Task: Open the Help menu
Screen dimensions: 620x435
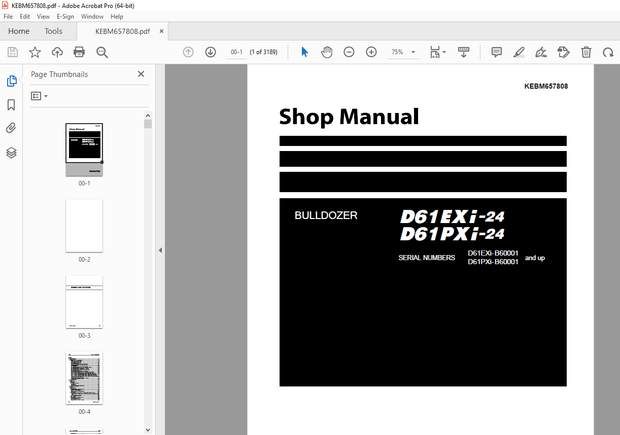Action: click(x=117, y=17)
